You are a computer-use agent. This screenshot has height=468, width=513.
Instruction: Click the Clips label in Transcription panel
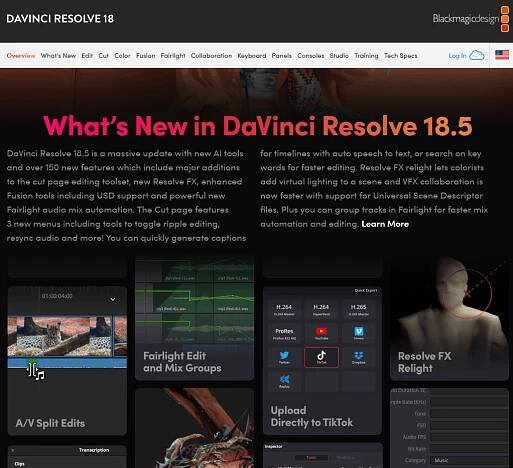[x=19, y=464]
